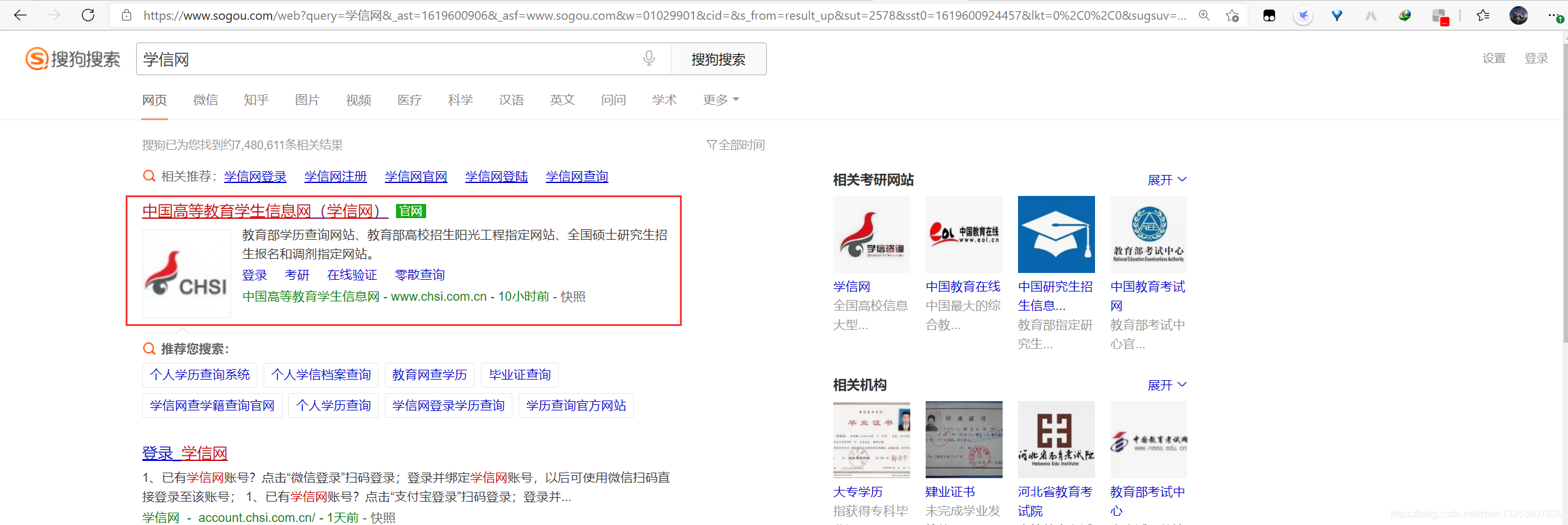Switch to the 知乎 search tab
This screenshot has height=525, width=1568.
[256, 100]
